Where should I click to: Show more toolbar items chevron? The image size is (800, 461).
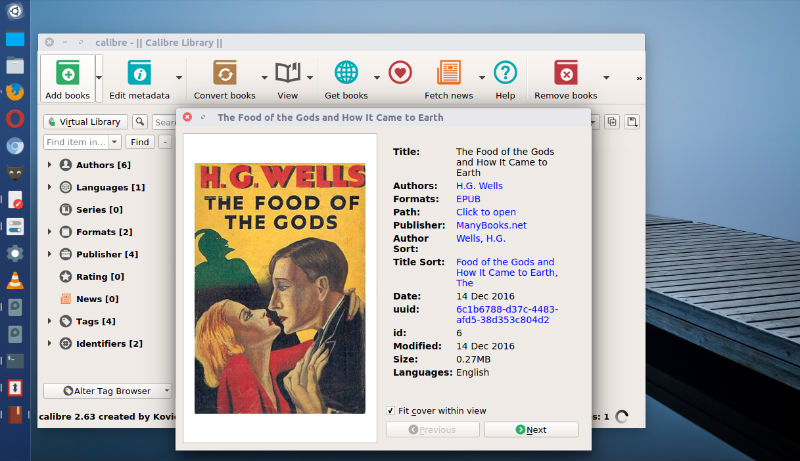tap(639, 79)
